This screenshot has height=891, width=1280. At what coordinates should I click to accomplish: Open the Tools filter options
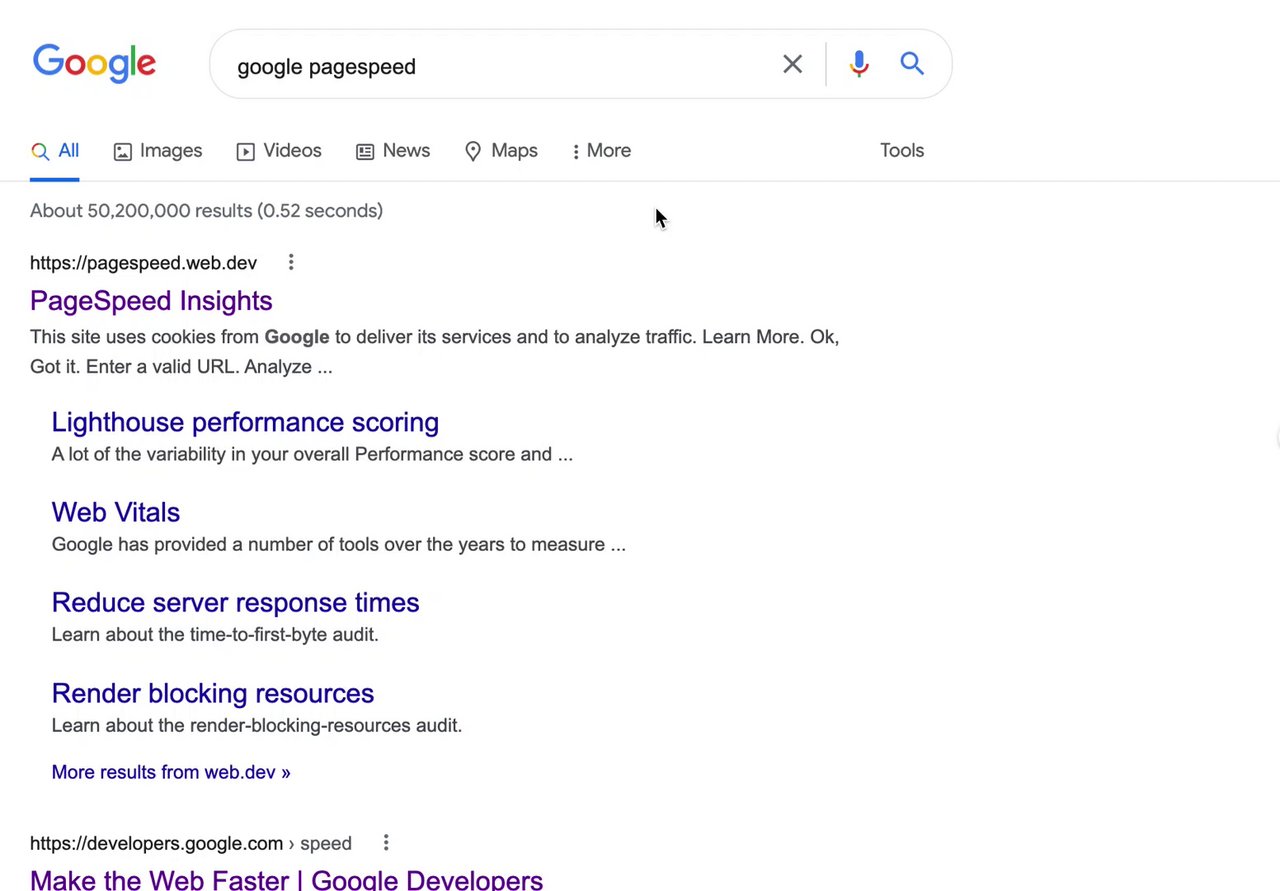tap(902, 151)
